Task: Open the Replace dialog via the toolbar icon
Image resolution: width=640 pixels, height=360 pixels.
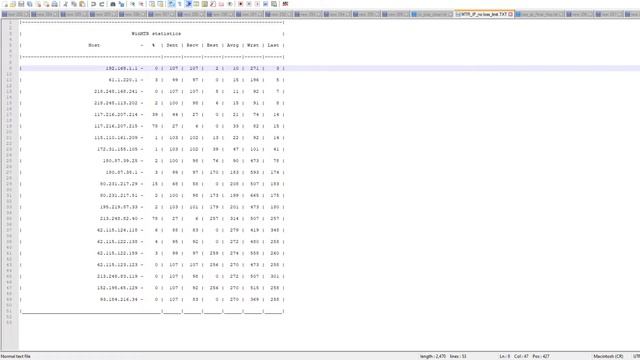Action: [121, 4]
